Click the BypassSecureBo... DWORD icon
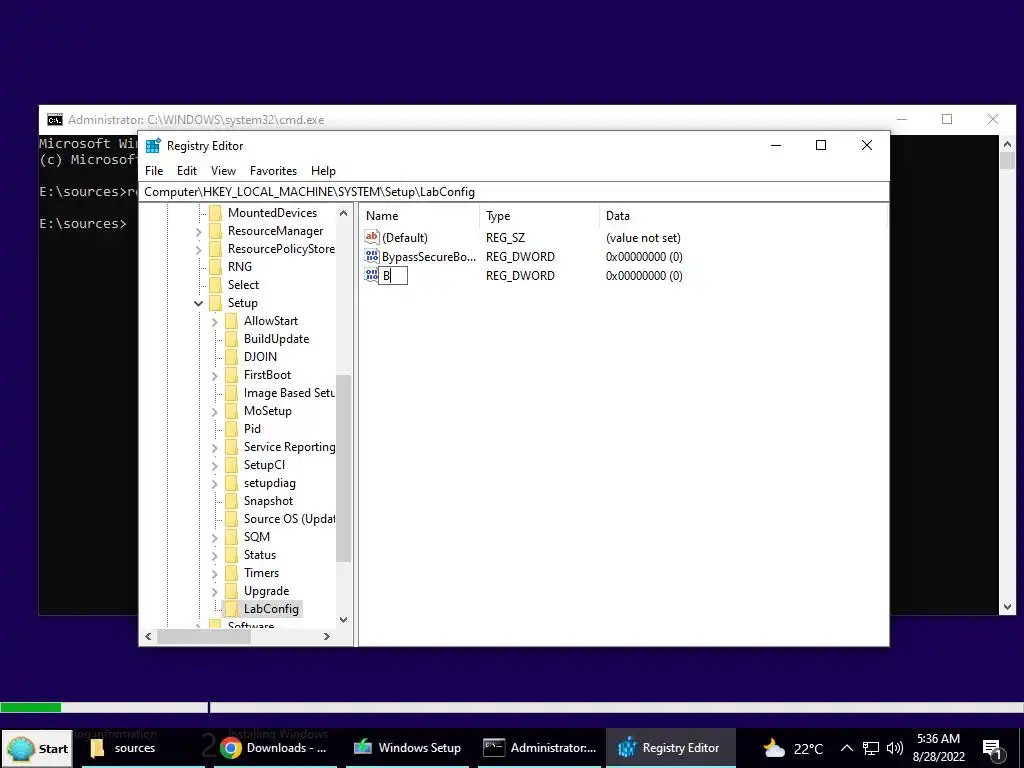The image size is (1024, 768). [372, 256]
